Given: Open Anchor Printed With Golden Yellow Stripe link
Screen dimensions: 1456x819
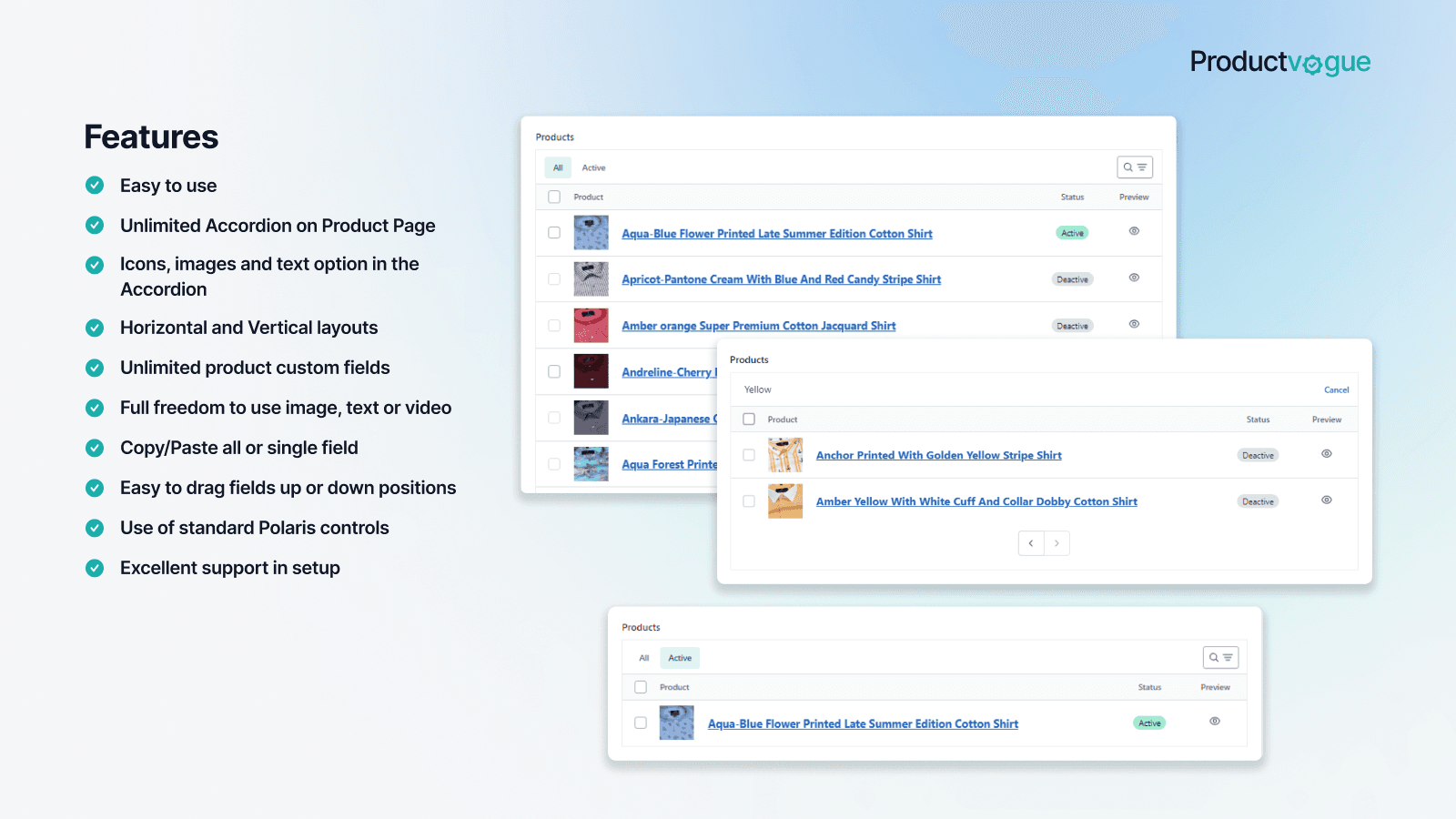Looking at the screenshot, I should tap(938, 455).
